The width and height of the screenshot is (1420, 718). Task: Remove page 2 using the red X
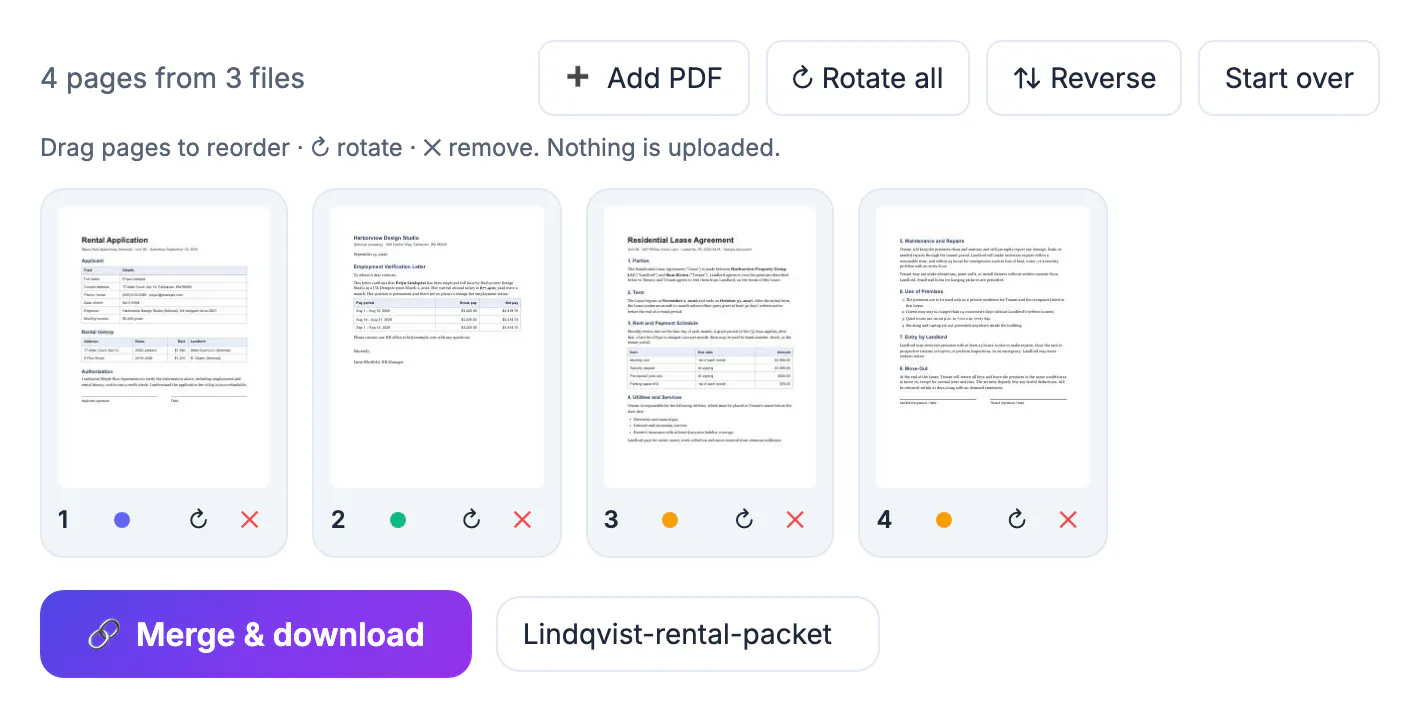(x=522, y=519)
